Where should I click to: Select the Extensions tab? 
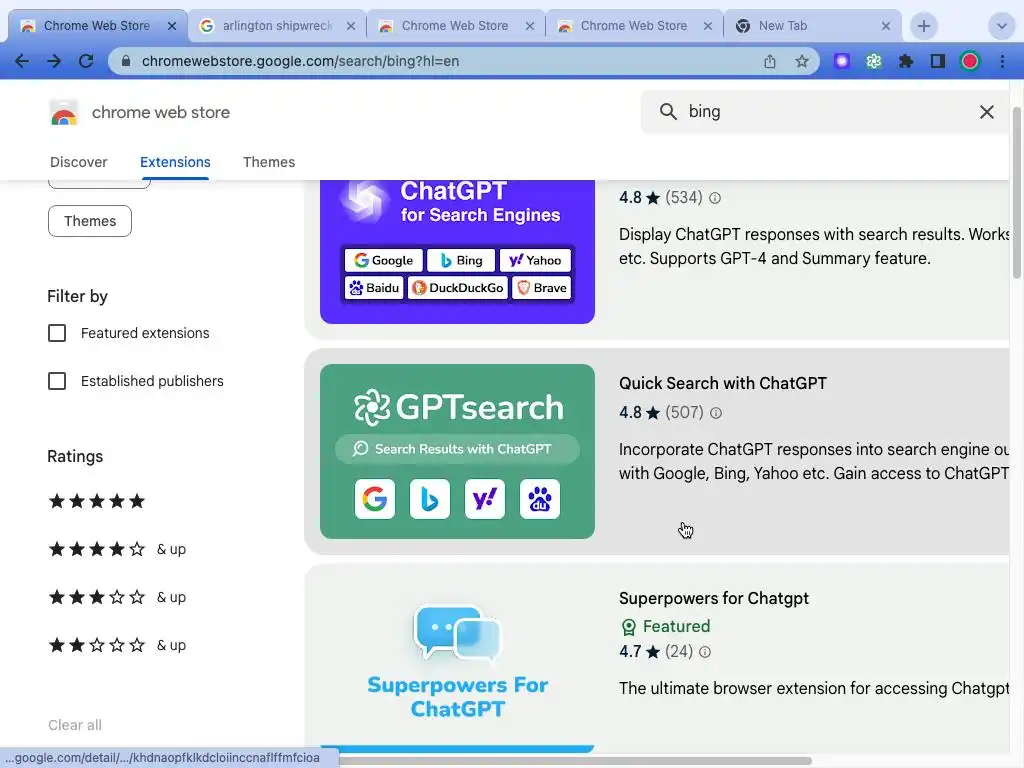pyautogui.click(x=175, y=162)
